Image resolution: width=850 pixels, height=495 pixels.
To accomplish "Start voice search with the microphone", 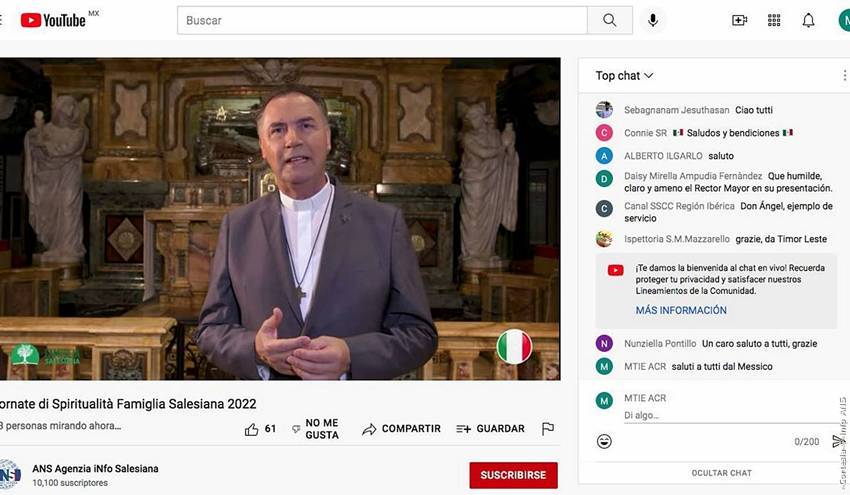I will (x=653, y=21).
